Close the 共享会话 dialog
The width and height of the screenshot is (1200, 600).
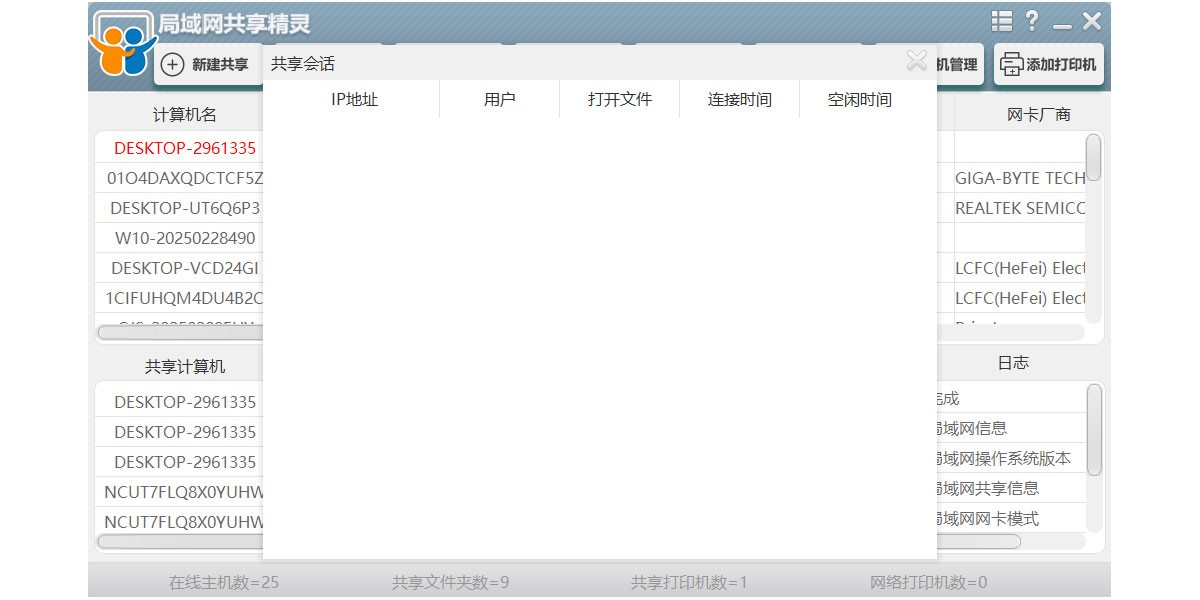click(x=916, y=62)
